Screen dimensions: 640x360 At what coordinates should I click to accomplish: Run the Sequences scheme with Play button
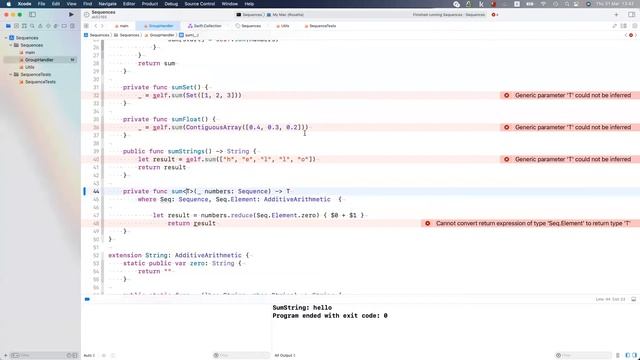pos(71,14)
